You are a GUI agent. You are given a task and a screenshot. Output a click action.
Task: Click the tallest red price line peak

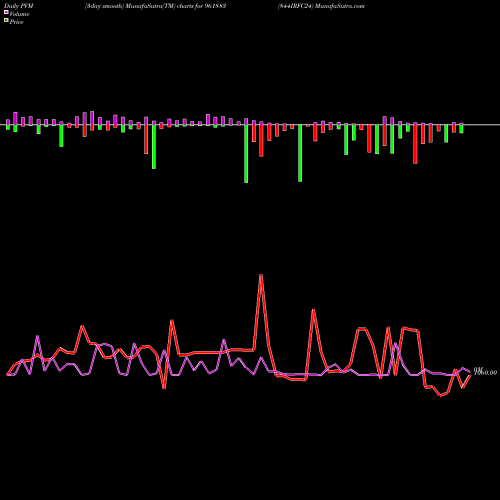[x=261, y=275]
